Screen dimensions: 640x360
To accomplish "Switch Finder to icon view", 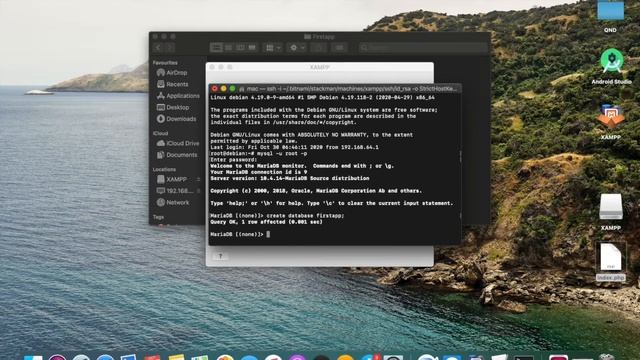I will click(x=216, y=48).
